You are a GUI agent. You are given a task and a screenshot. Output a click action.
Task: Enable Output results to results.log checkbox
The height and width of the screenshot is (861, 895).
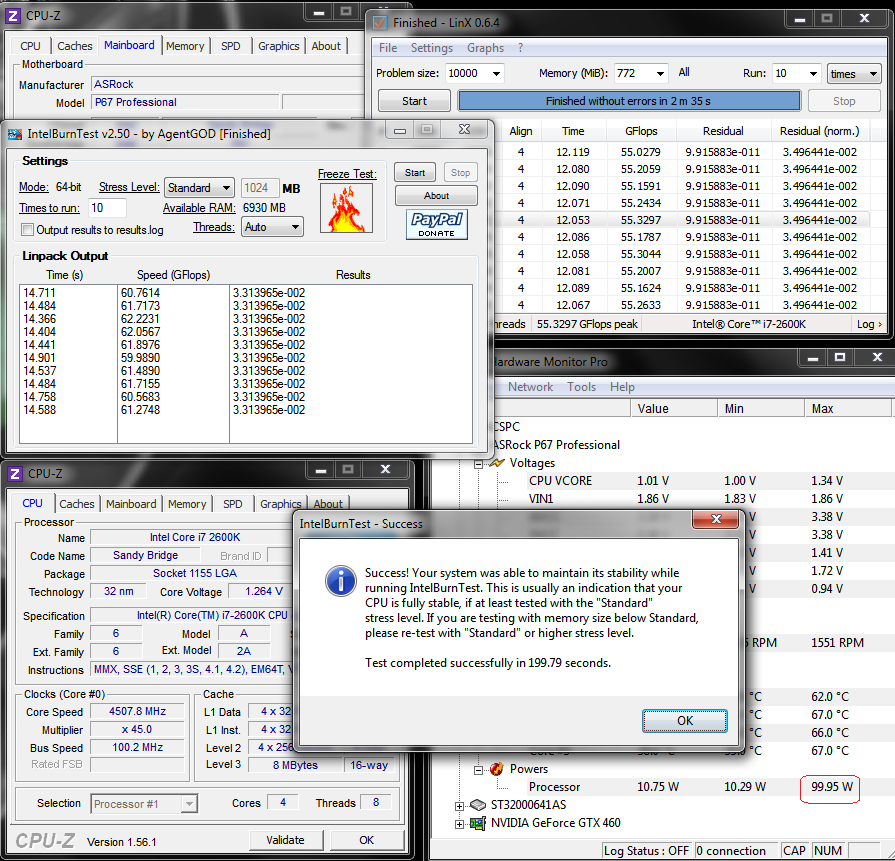click(x=28, y=230)
